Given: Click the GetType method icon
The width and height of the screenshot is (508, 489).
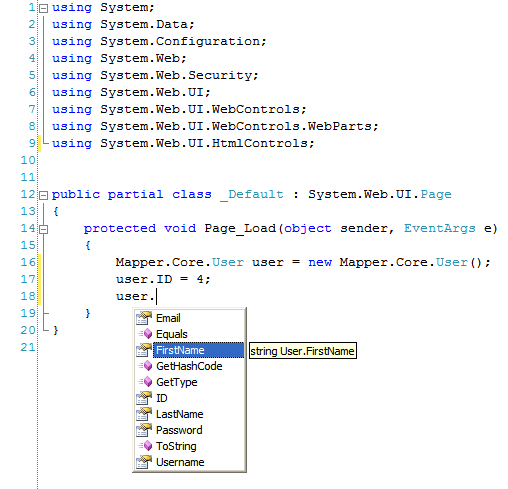Looking at the screenshot, I should click(145, 382).
